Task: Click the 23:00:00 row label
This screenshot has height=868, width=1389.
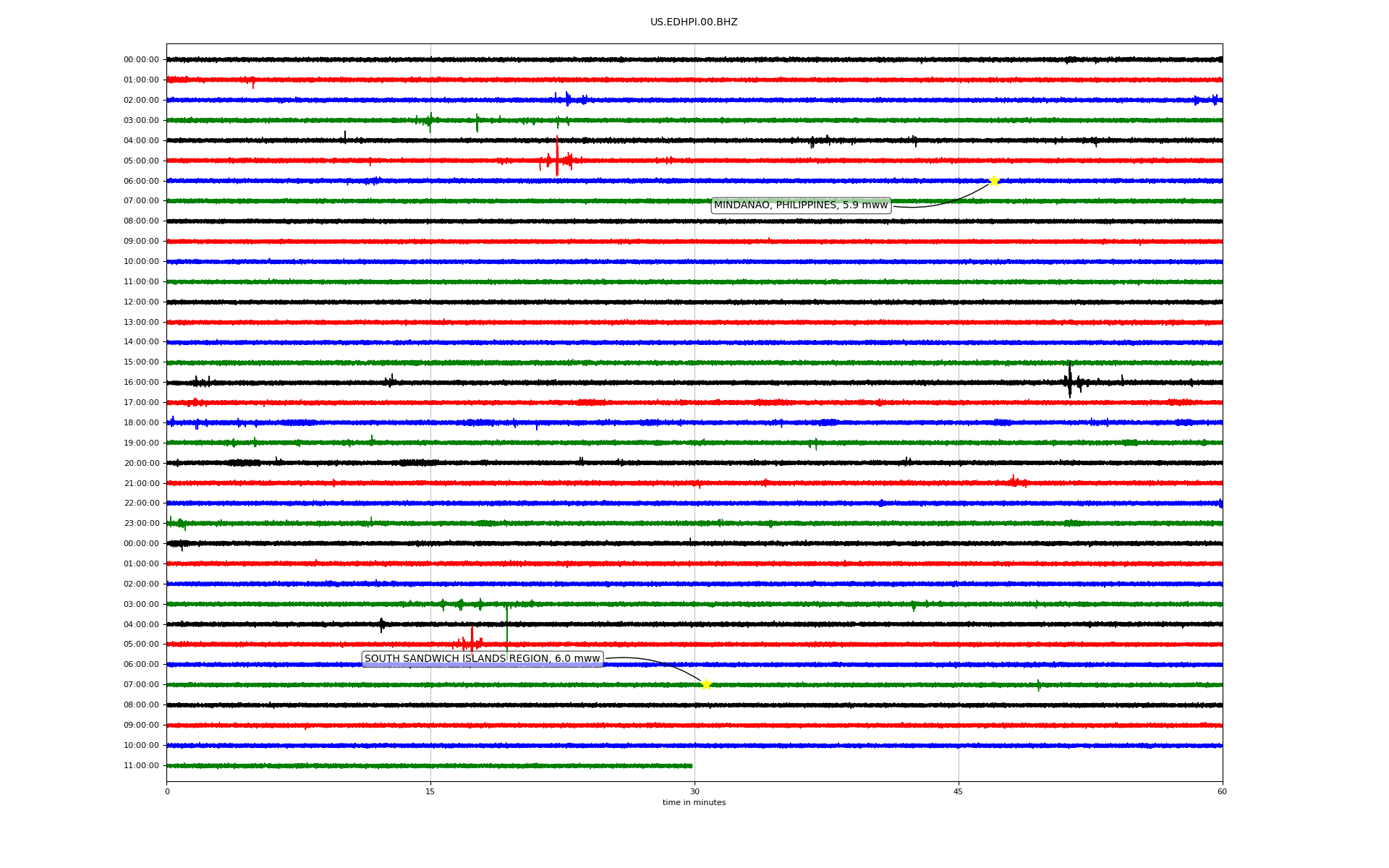Action: click(141, 524)
